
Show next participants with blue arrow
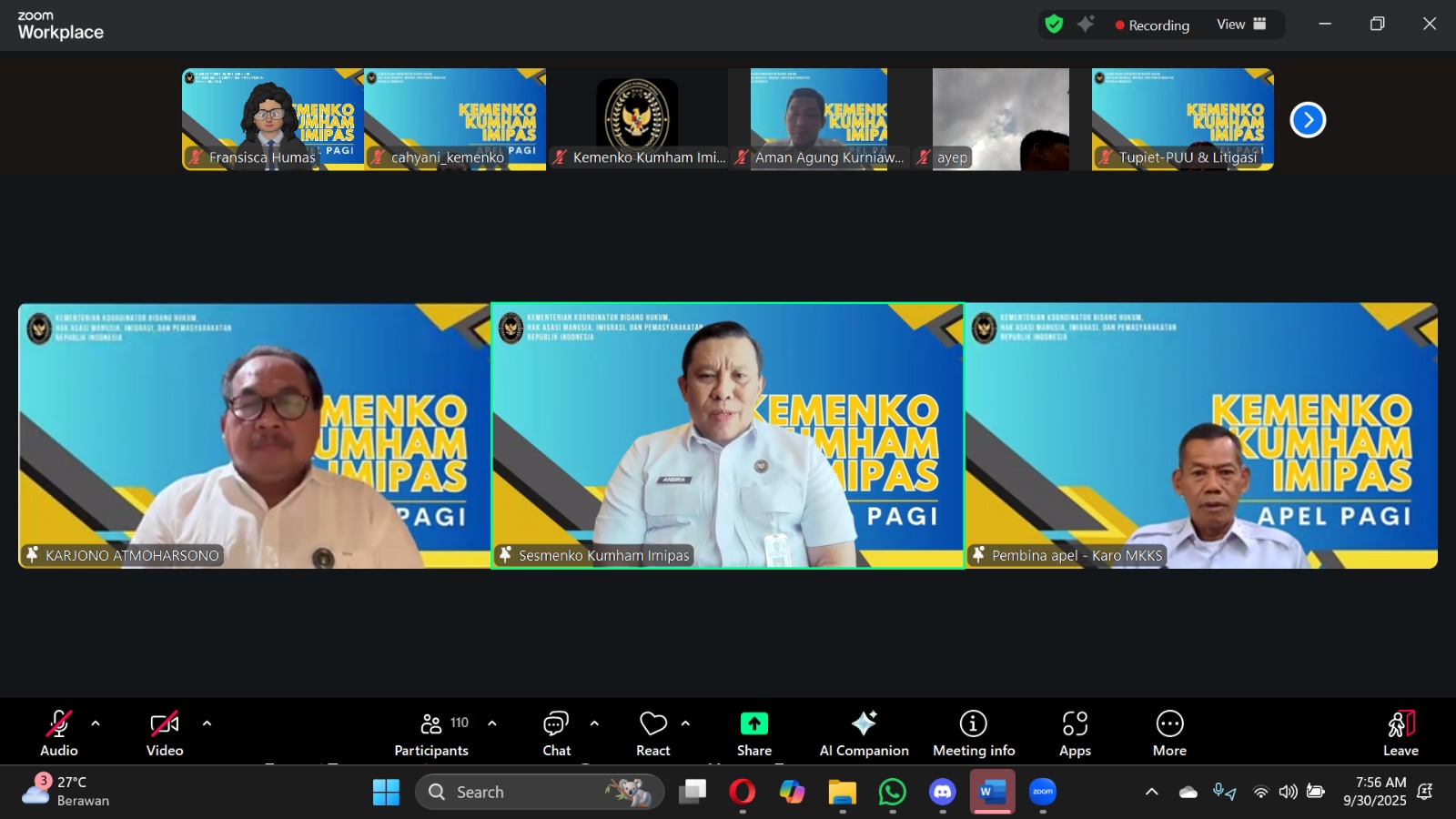[1308, 120]
